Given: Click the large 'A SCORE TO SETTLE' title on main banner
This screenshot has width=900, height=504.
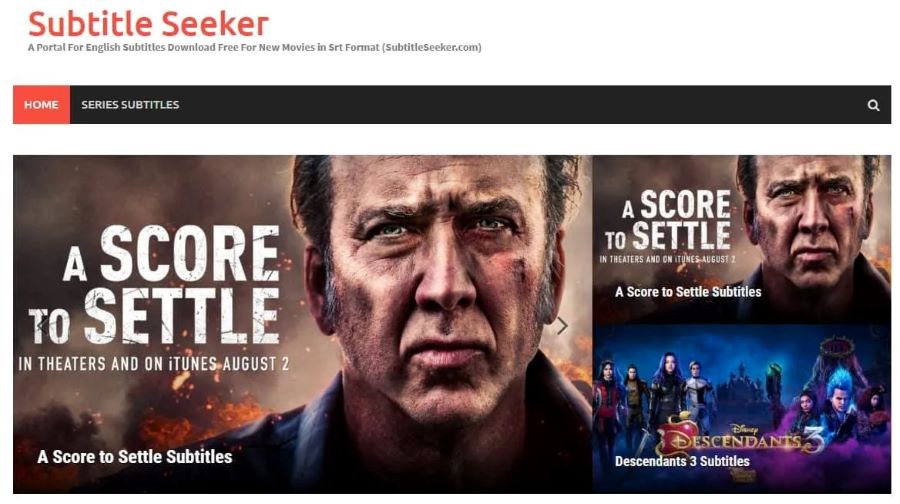Looking at the screenshot, I should click(x=155, y=285).
